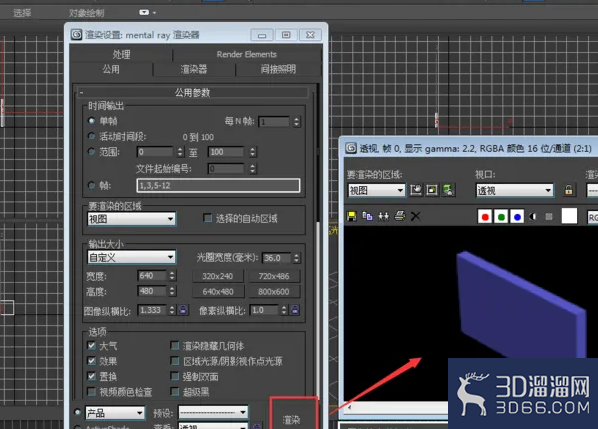Enable 区域光源/阴影视作点光源 checkbox
Screen dimensions: 598x429
point(175,361)
